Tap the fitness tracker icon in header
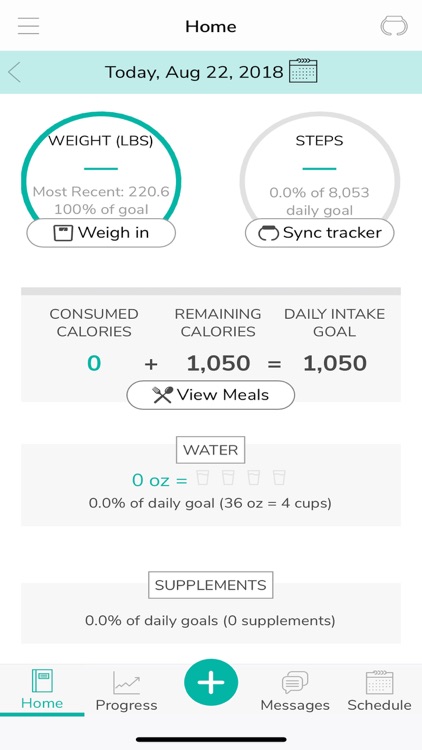 click(394, 26)
